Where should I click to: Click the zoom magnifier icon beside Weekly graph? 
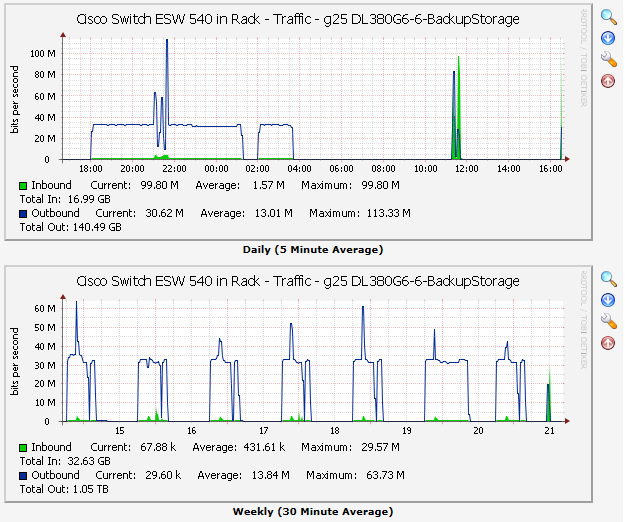pos(608,279)
